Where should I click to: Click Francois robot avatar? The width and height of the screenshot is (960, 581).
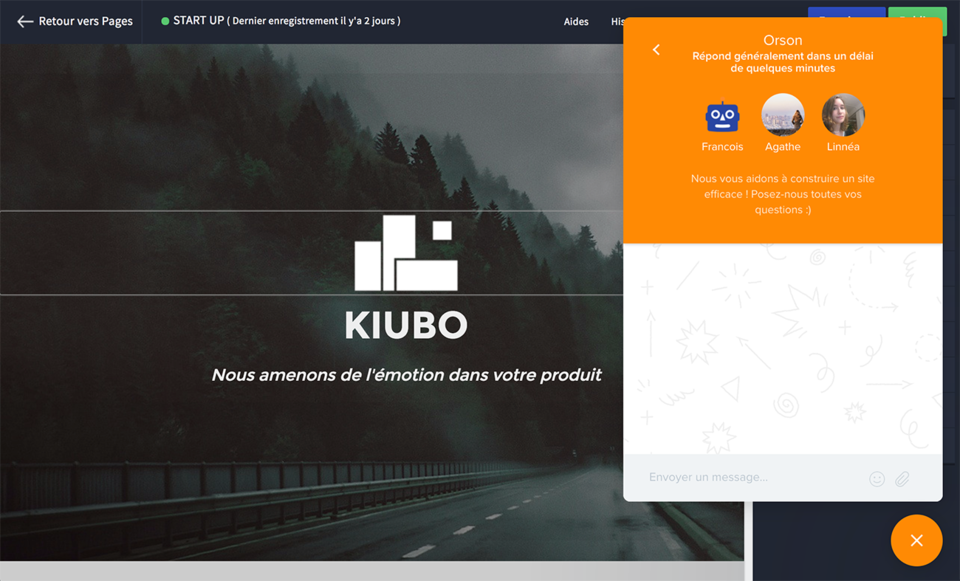[x=722, y=116]
